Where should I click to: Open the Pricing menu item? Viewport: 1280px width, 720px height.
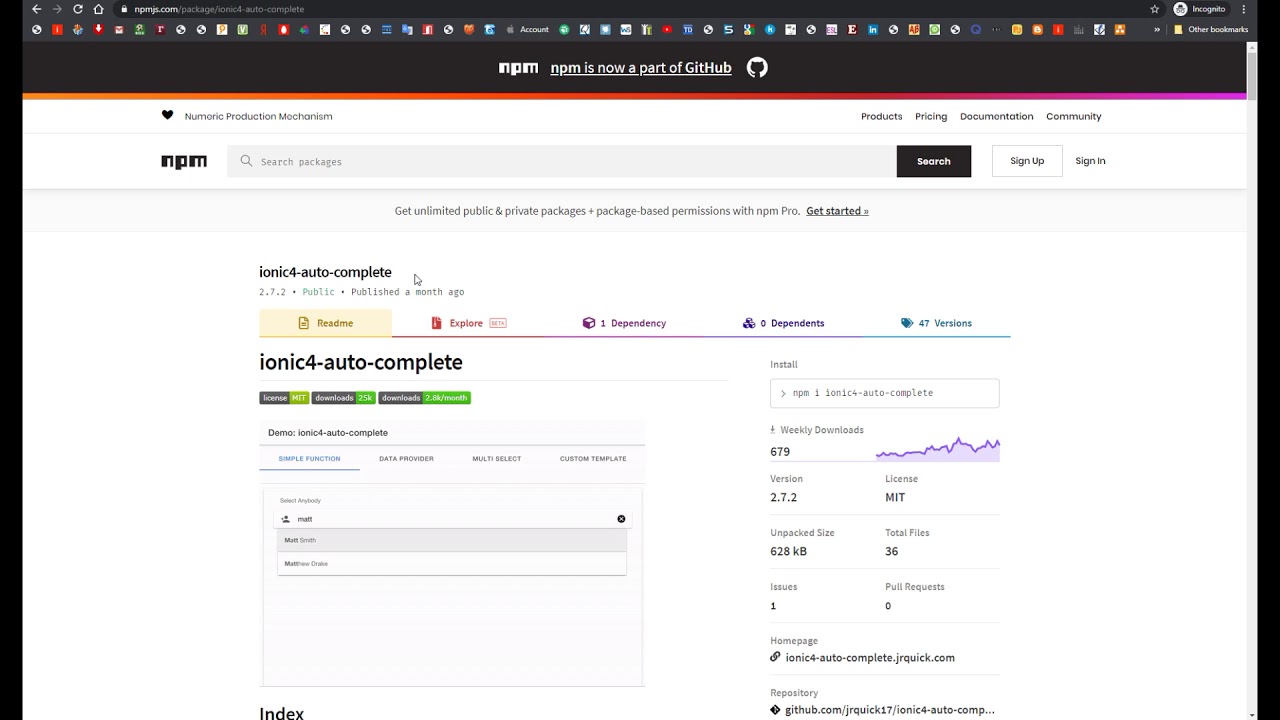coord(931,116)
